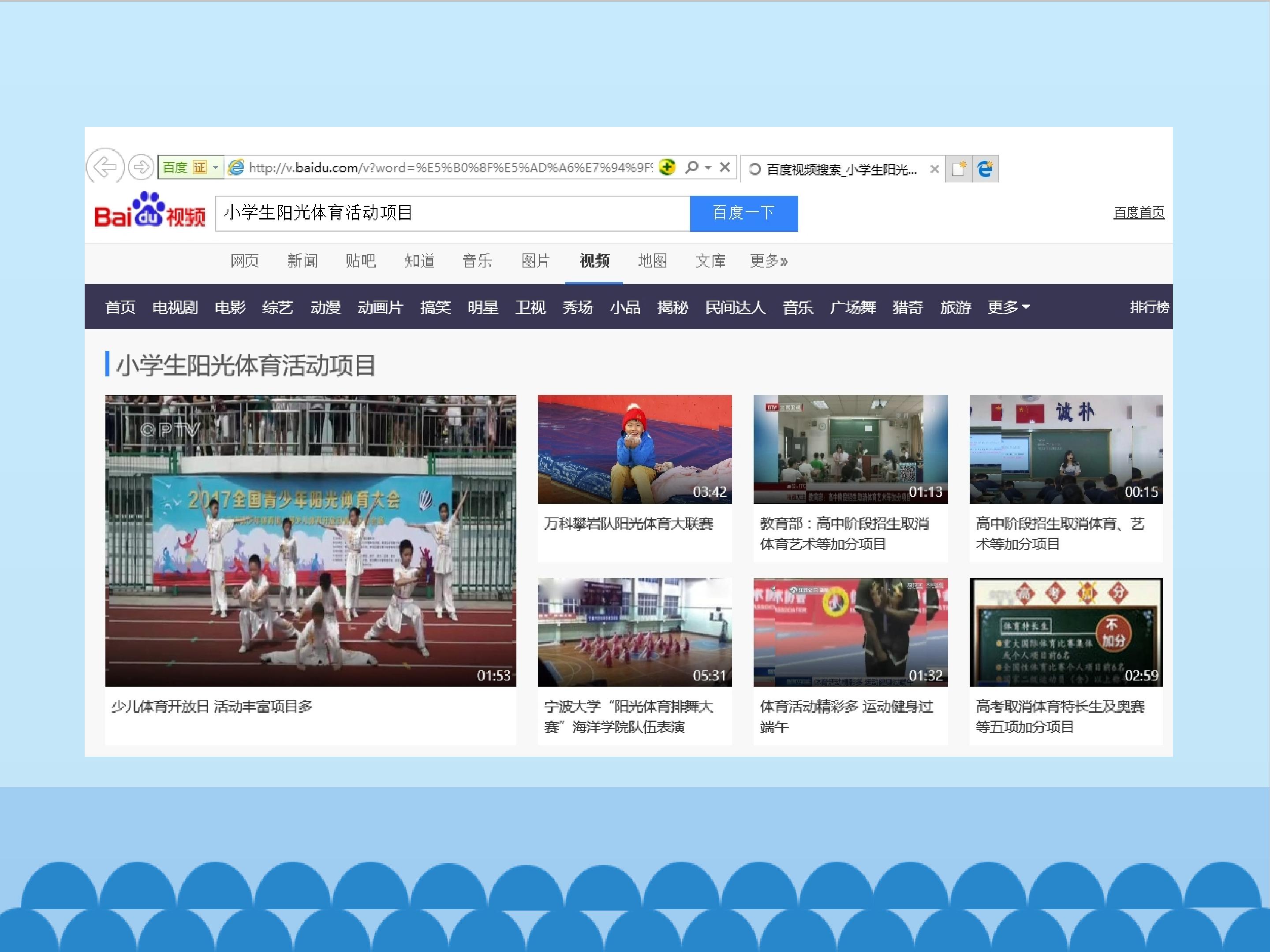Screen dimensions: 1270x952
Task: Select 首页 in the dark navigation bar
Action: click(x=120, y=307)
